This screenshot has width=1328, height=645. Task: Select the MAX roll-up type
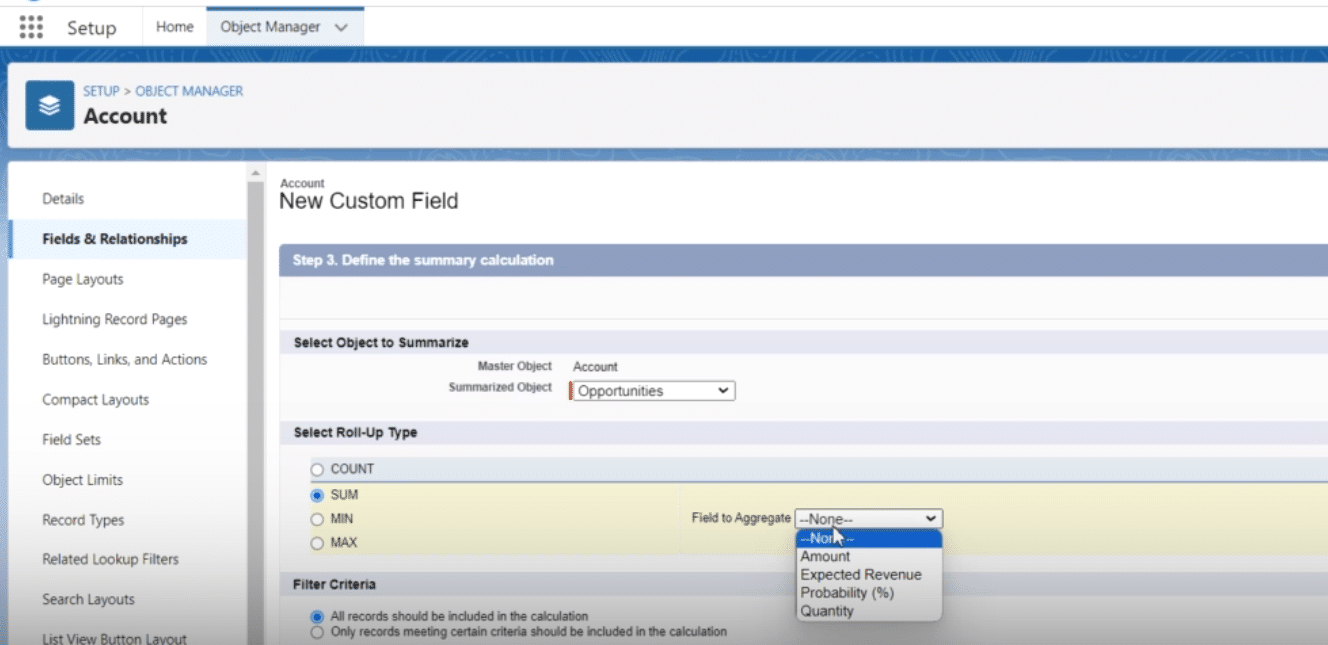[x=318, y=543]
